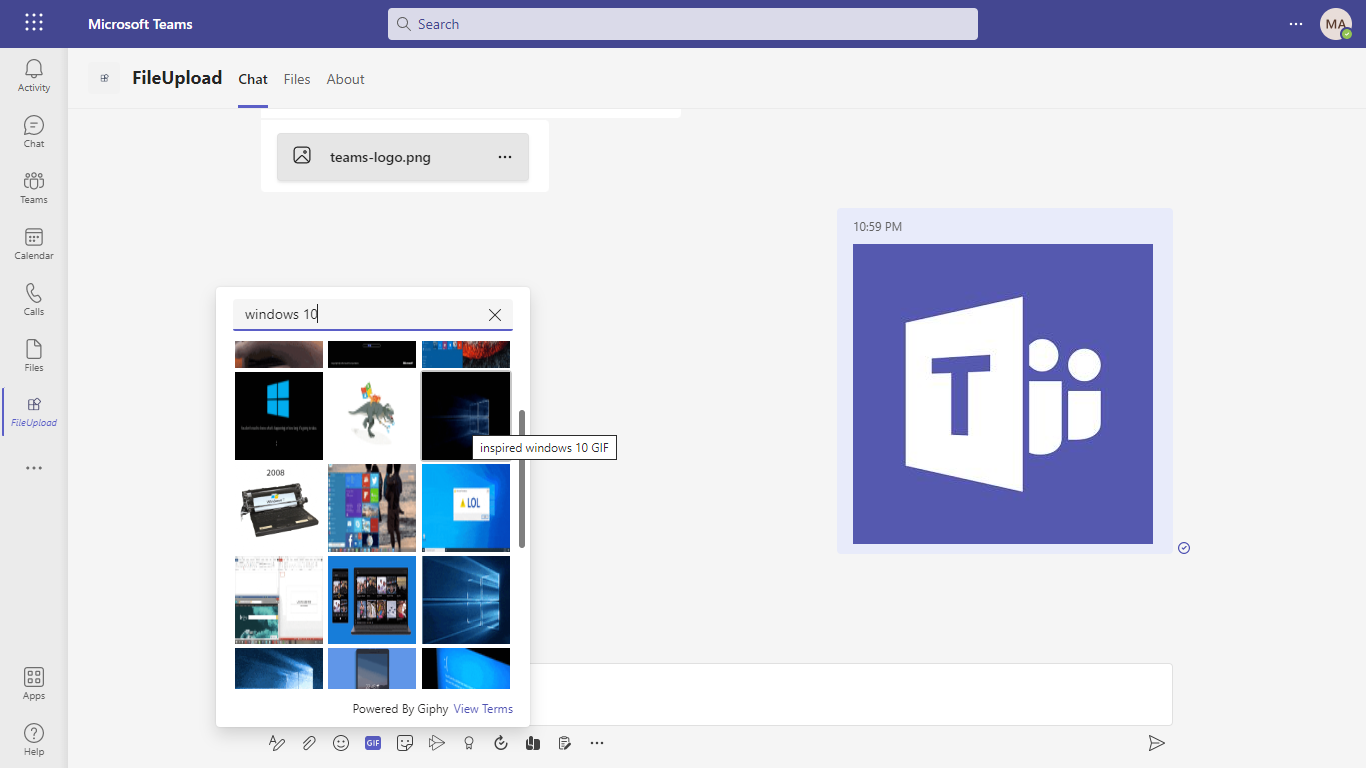Image resolution: width=1366 pixels, height=768 pixels.
Task: Click the GIF results scrollbar
Action: click(522, 479)
